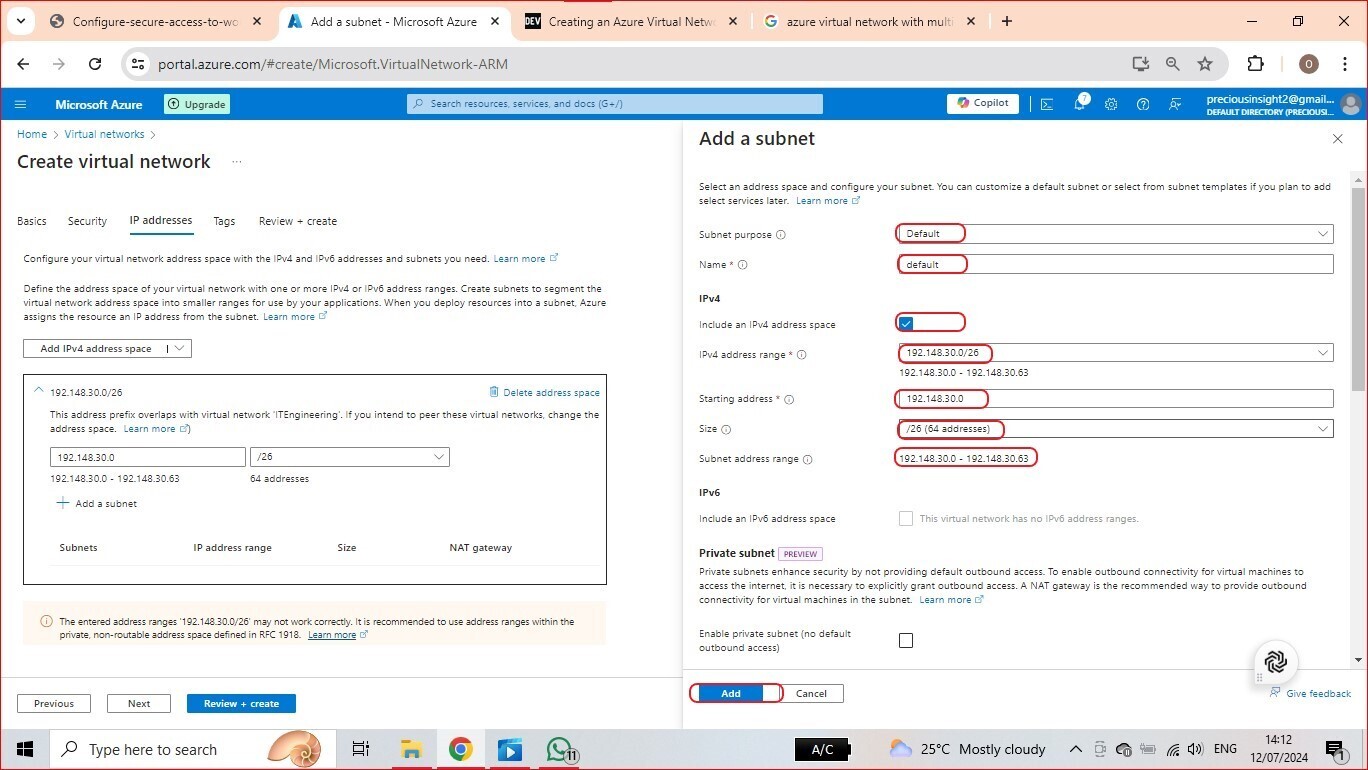Viewport: 1368px width, 770px height.
Task: Click the Previous button
Action: (x=54, y=703)
